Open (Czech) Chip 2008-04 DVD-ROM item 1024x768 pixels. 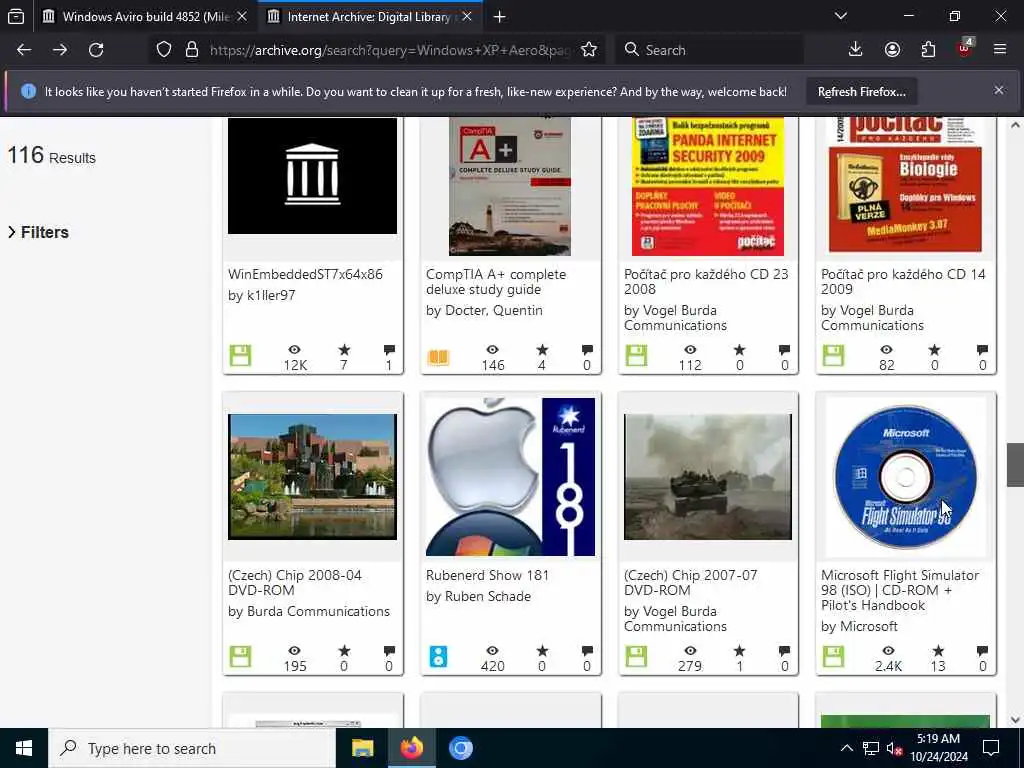[x=295, y=583]
